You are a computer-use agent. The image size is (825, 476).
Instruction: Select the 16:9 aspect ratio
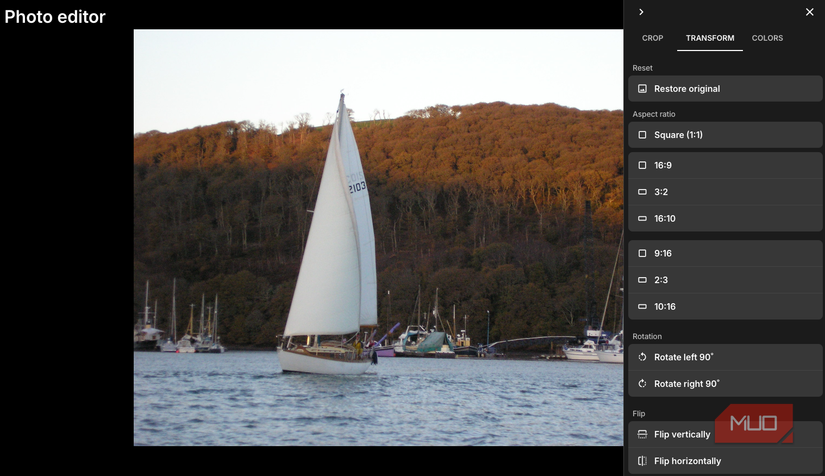pos(725,165)
